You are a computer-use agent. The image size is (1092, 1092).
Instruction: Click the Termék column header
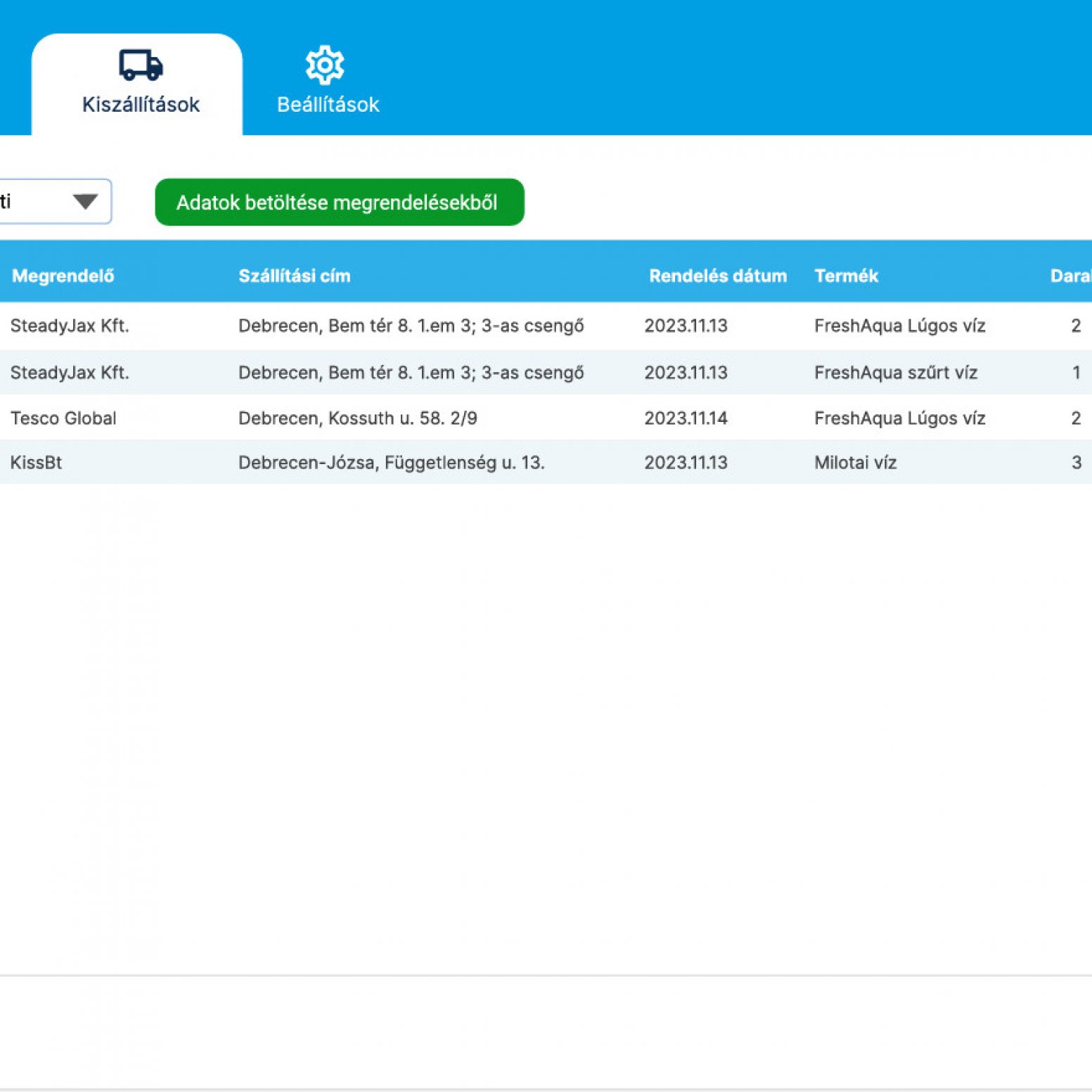(x=846, y=276)
